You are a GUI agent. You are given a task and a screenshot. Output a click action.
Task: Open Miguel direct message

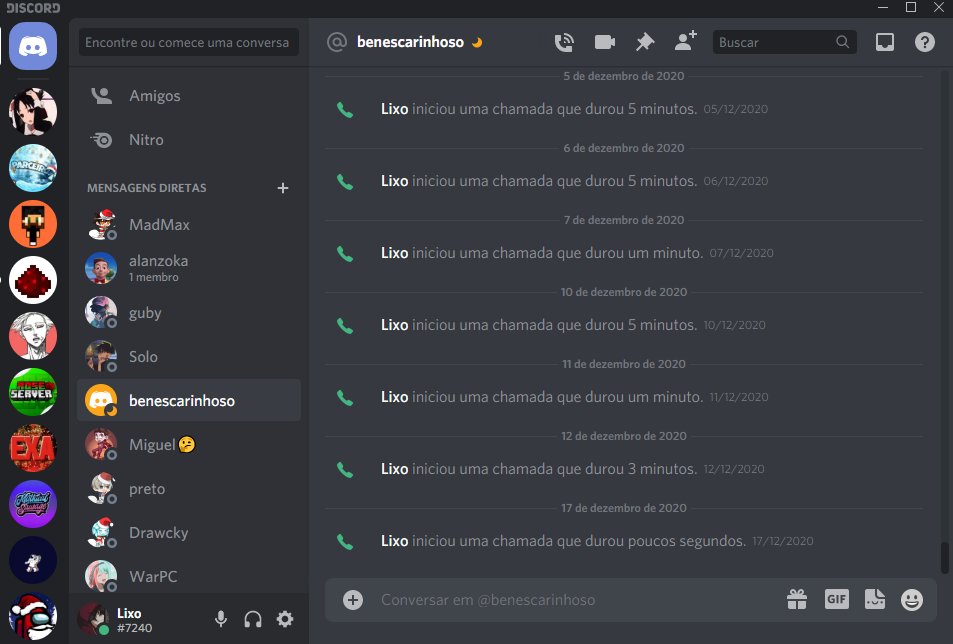click(x=189, y=445)
